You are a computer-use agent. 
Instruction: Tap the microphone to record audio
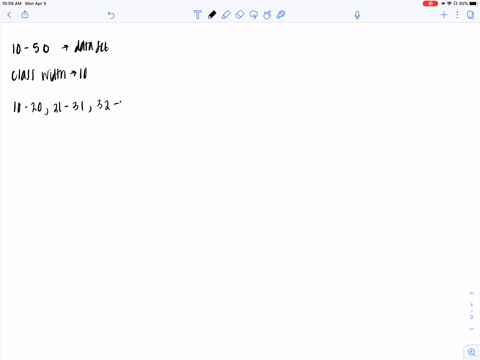pyautogui.click(x=357, y=15)
